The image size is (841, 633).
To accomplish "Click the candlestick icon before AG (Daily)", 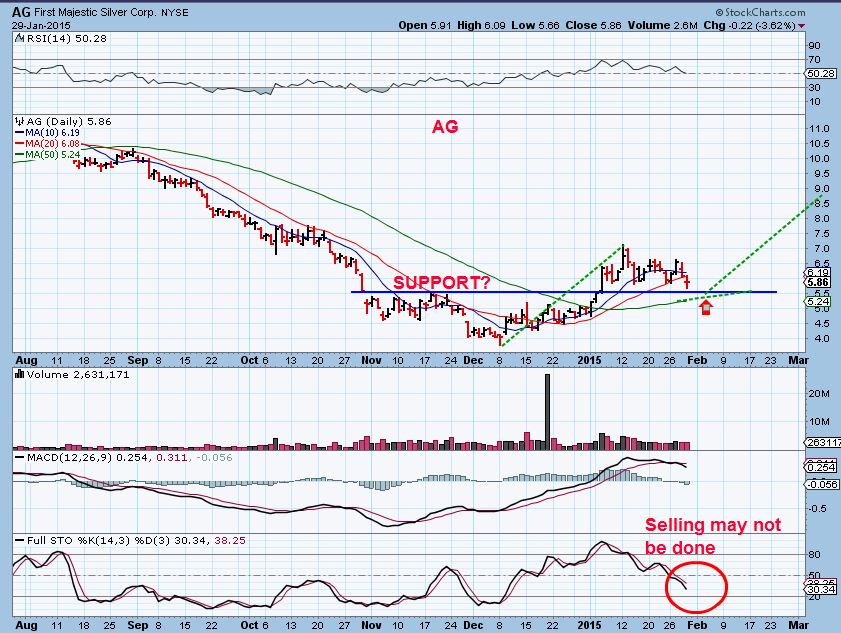I will pos(20,121).
